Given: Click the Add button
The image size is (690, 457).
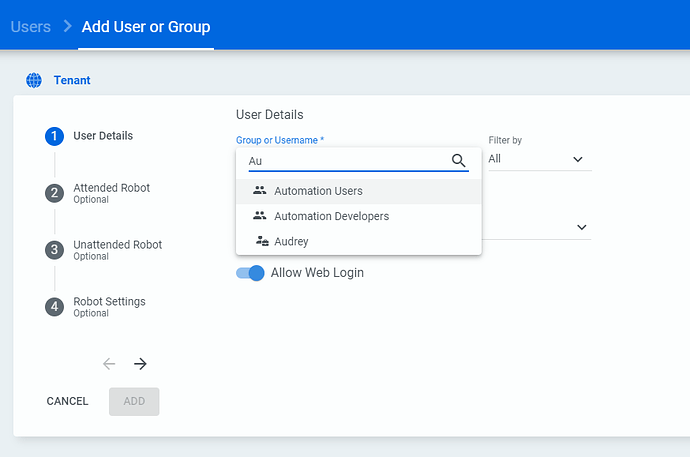Looking at the screenshot, I should pos(134,401).
